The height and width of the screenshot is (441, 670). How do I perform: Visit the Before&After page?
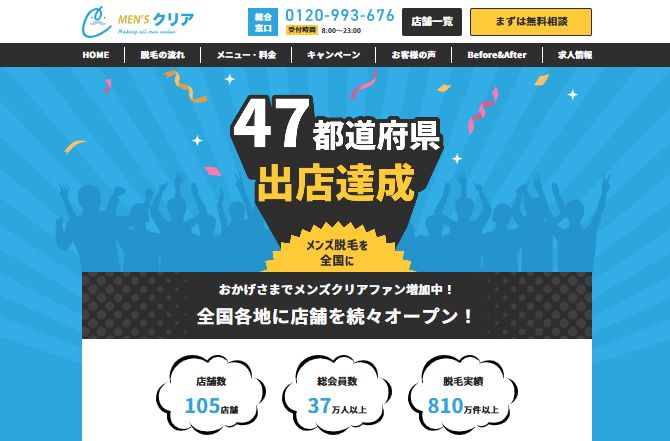click(x=497, y=55)
